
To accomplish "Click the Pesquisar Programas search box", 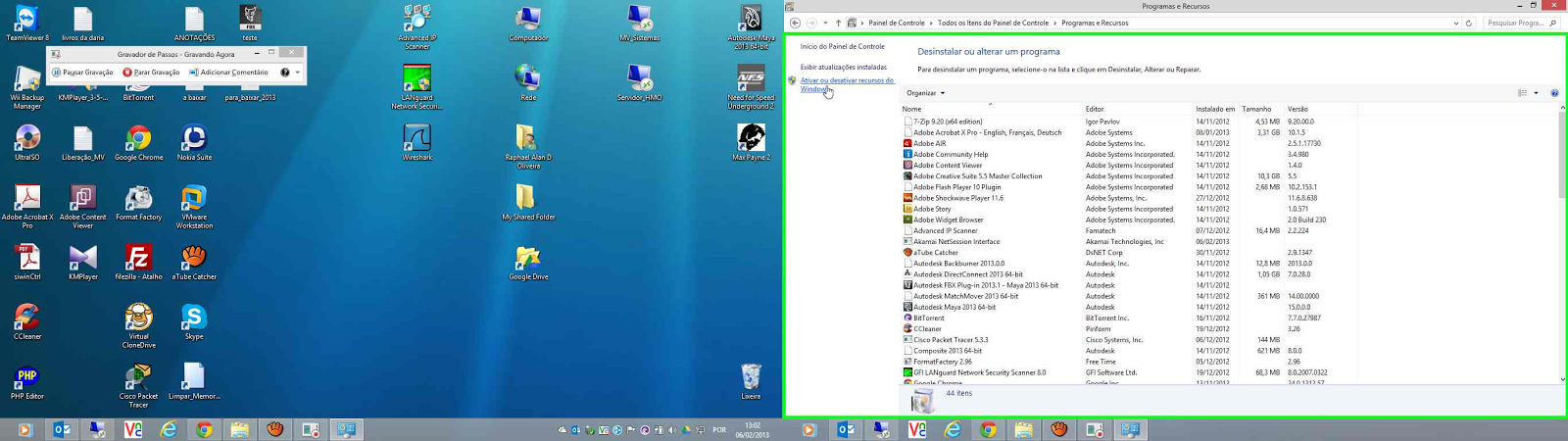I will [x=1520, y=23].
